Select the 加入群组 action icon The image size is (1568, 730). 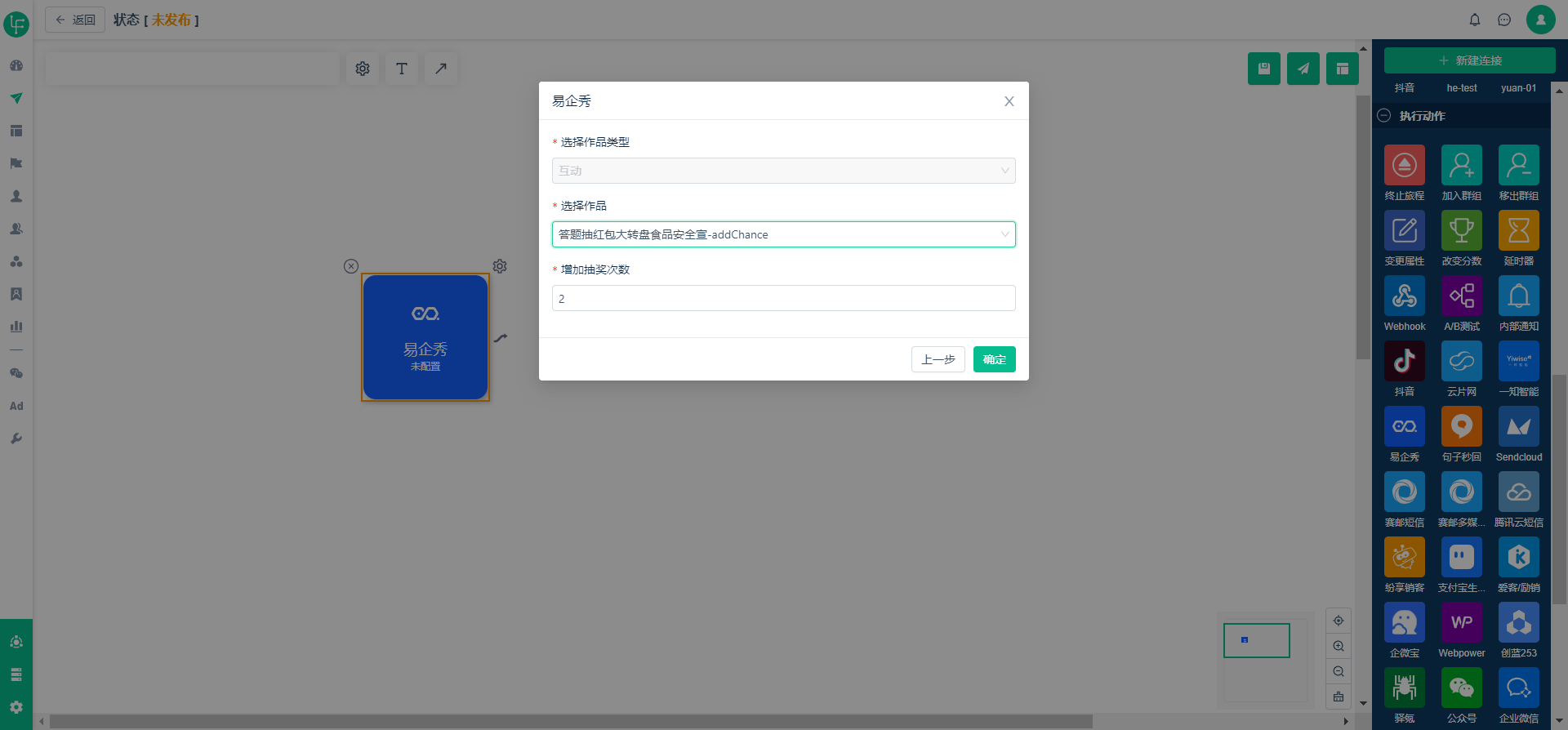[x=1461, y=165]
